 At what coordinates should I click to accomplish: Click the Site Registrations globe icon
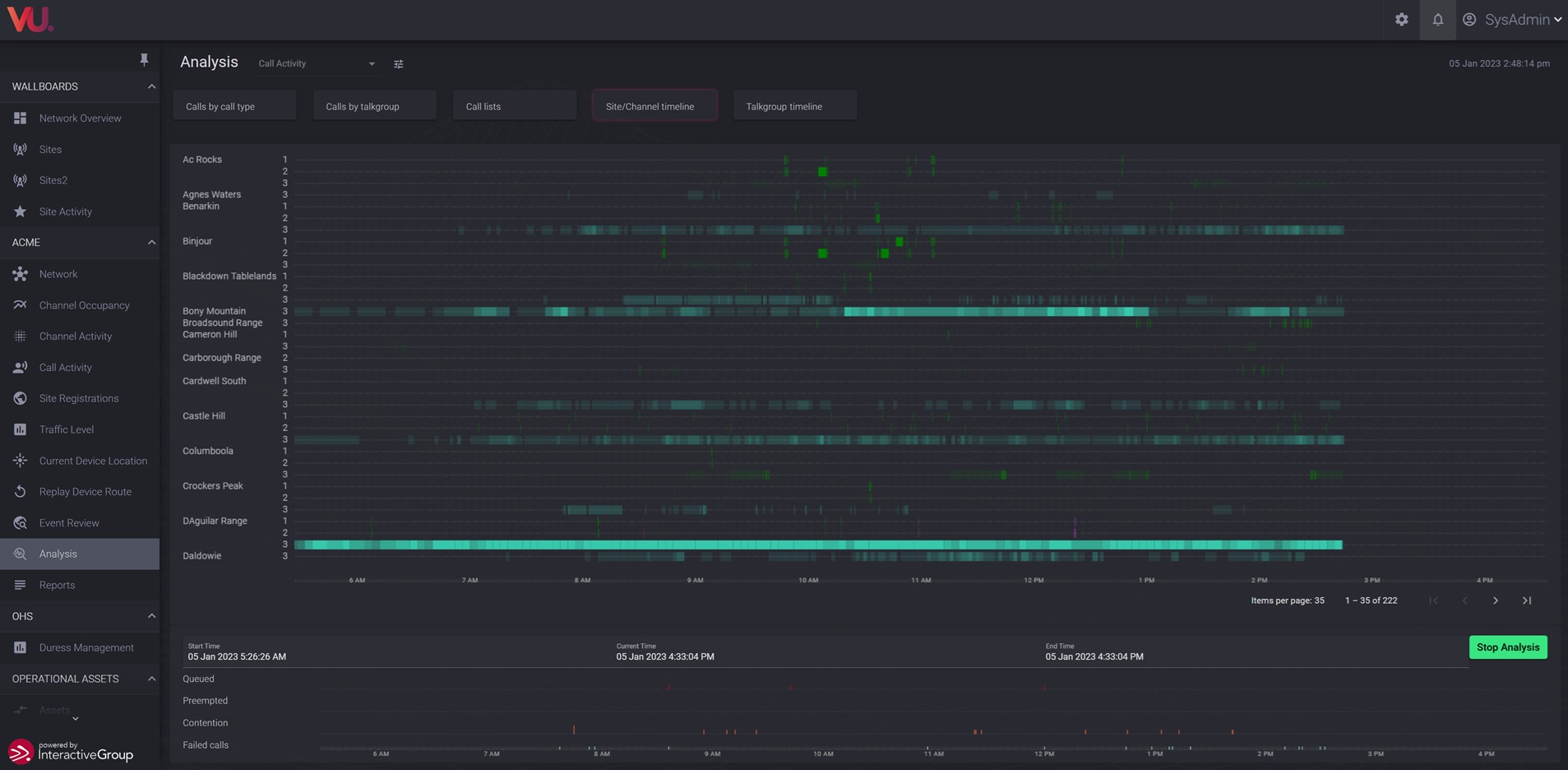point(21,398)
